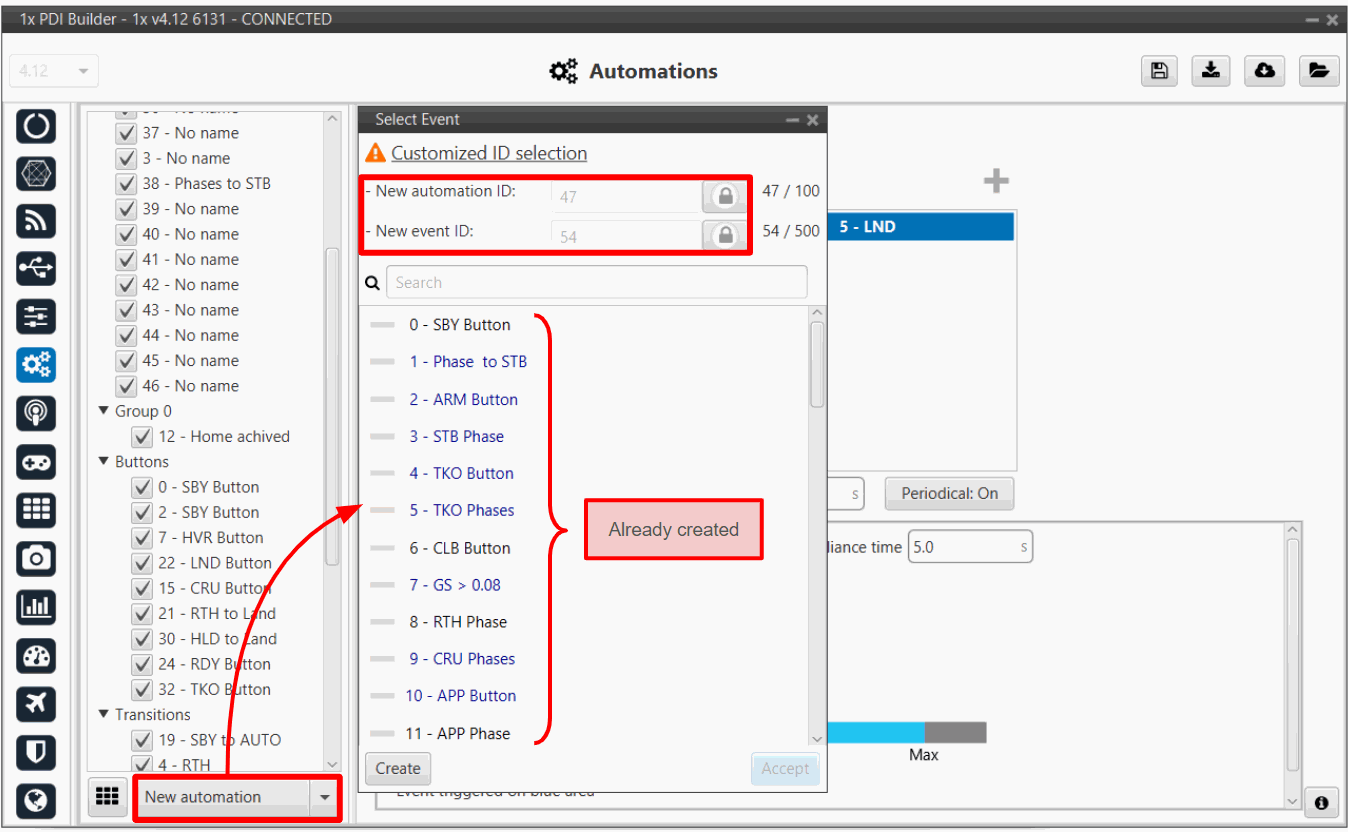Select '4 - TKO Button' event in list
The image size is (1348, 832).
pyautogui.click(x=460, y=473)
